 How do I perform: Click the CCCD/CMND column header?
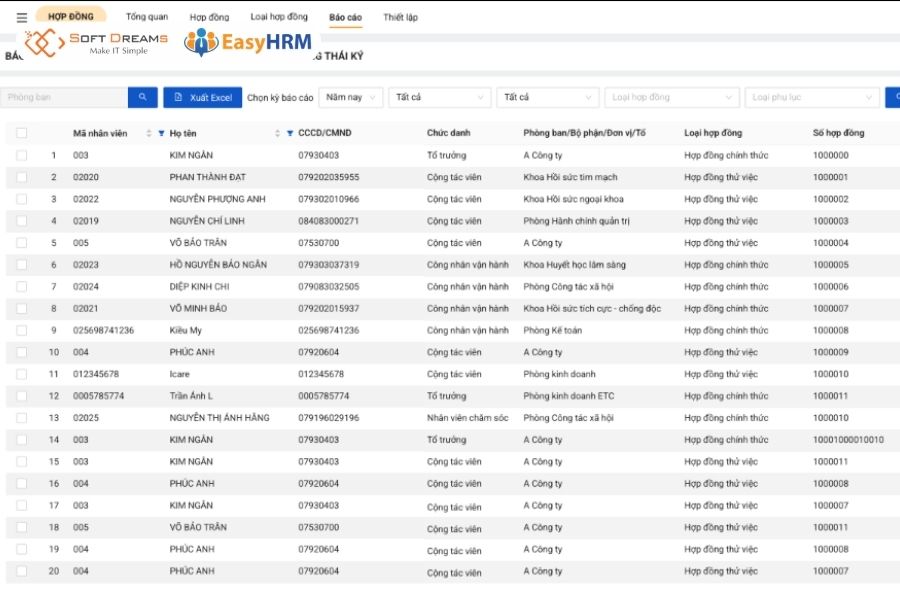(325, 133)
